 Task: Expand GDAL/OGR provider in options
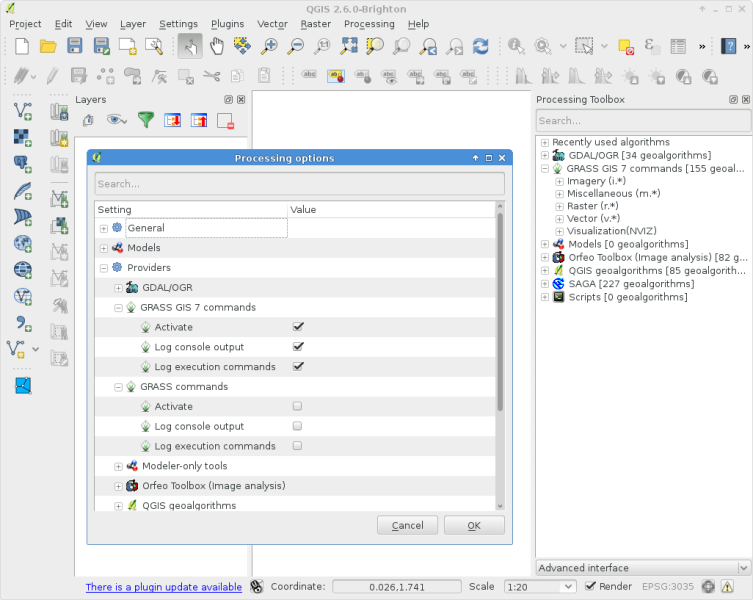(x=118, y=288)
